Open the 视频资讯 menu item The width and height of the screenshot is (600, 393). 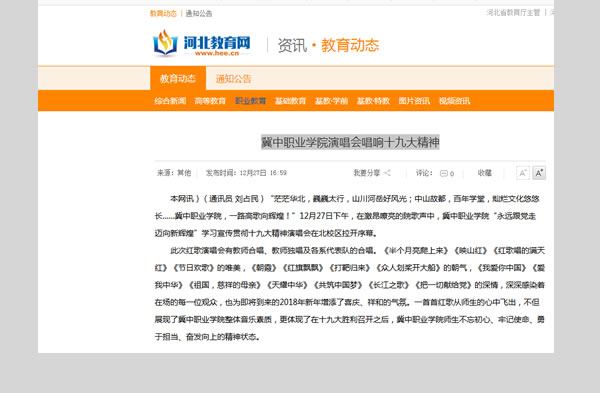455,101
